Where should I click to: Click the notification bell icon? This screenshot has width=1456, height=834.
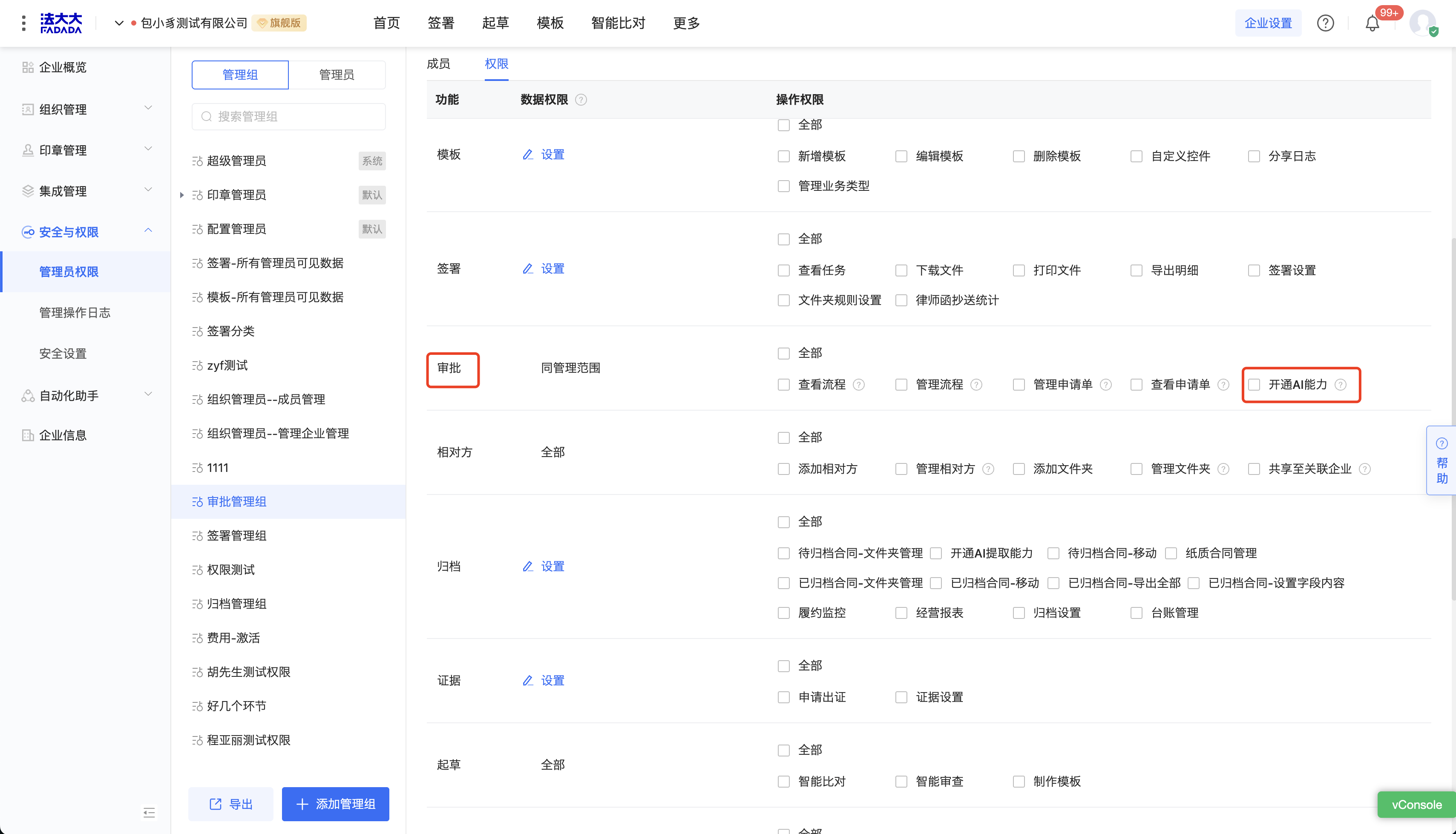pyautogui.click(x=1372, y=23)
